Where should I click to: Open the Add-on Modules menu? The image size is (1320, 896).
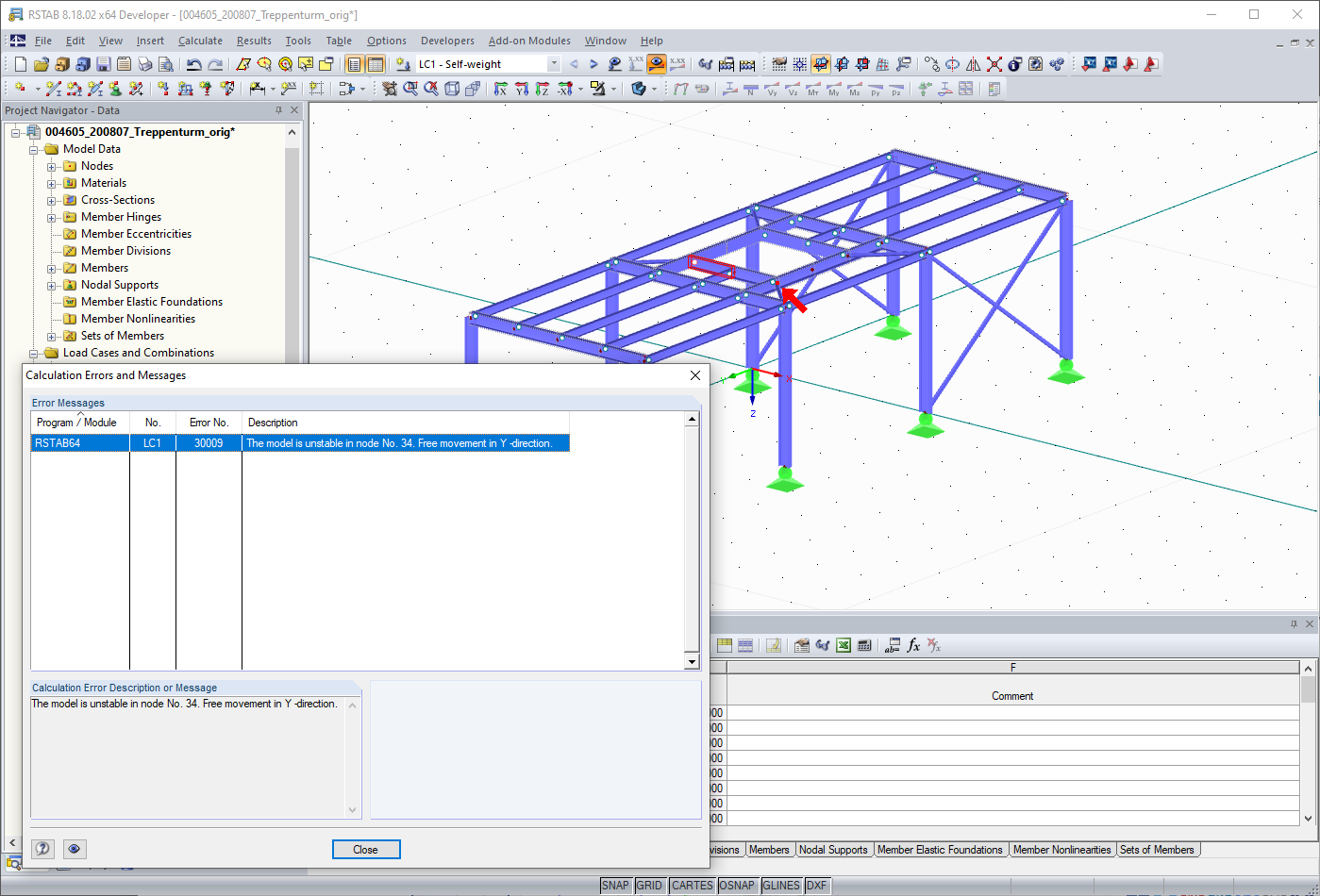pyautogui.click(x=529, y=41)
